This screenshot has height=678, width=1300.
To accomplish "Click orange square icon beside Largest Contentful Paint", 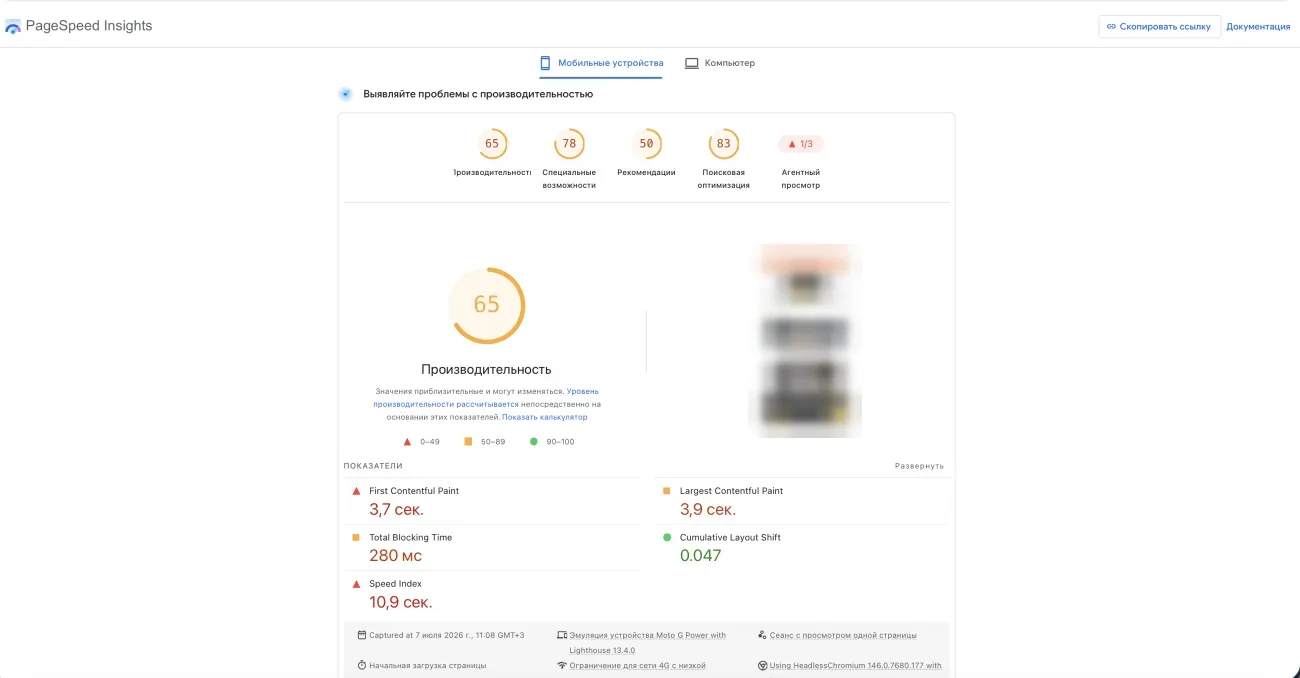I will pyautogui.click(x=667, y=491).
